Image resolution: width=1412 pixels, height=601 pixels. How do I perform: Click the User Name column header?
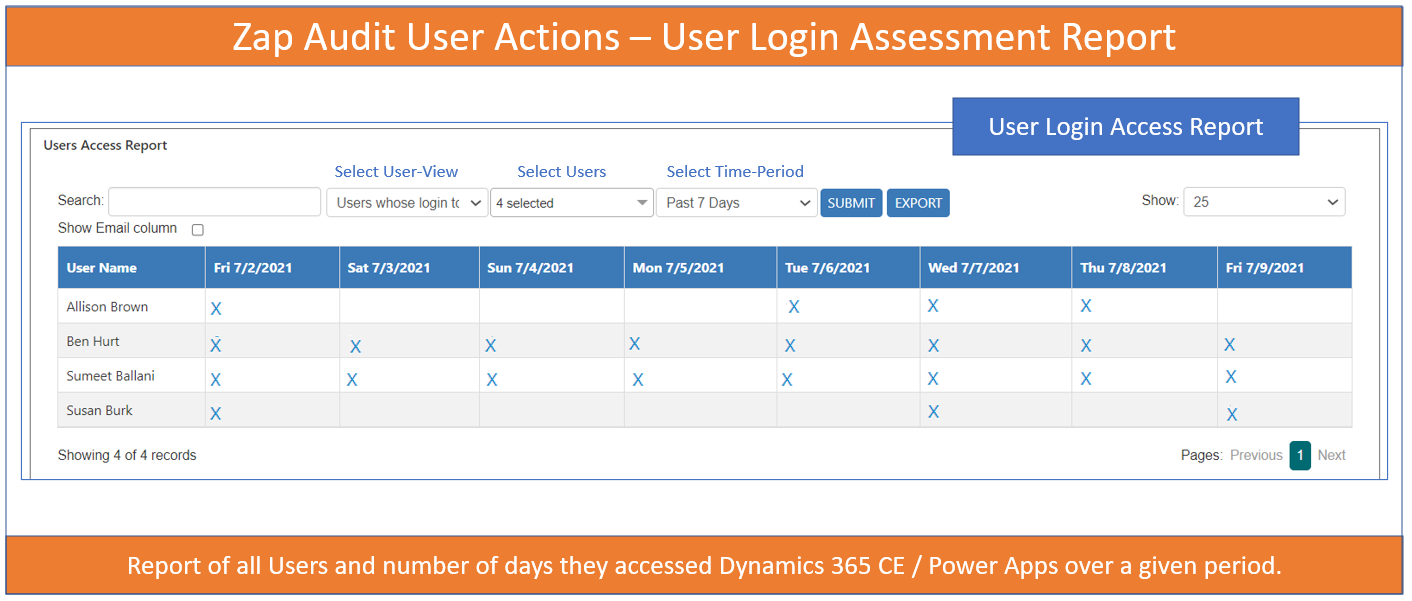point(102,268)
